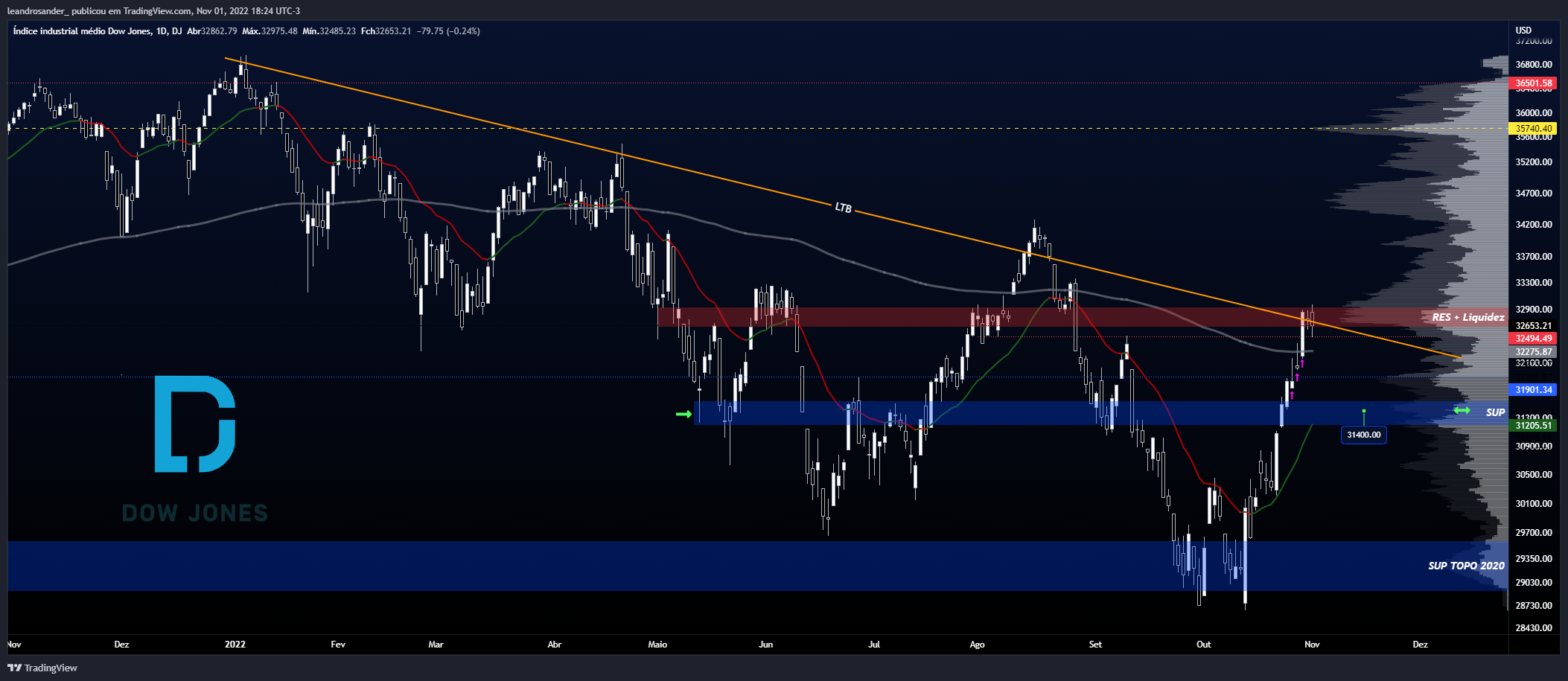
Task: Click the green double-headed arrow next to SUP
Action: [1462, 410]
